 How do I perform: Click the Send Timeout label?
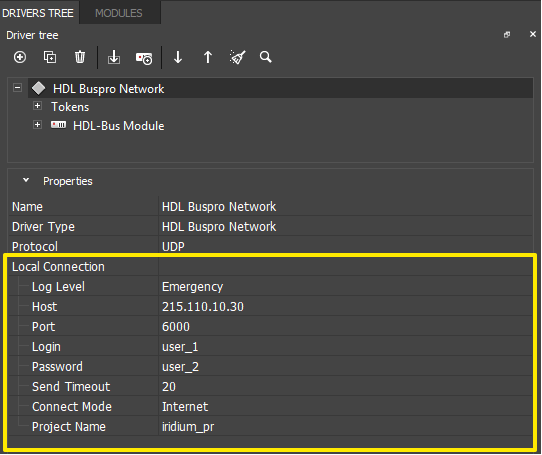(x=71, y=387)
